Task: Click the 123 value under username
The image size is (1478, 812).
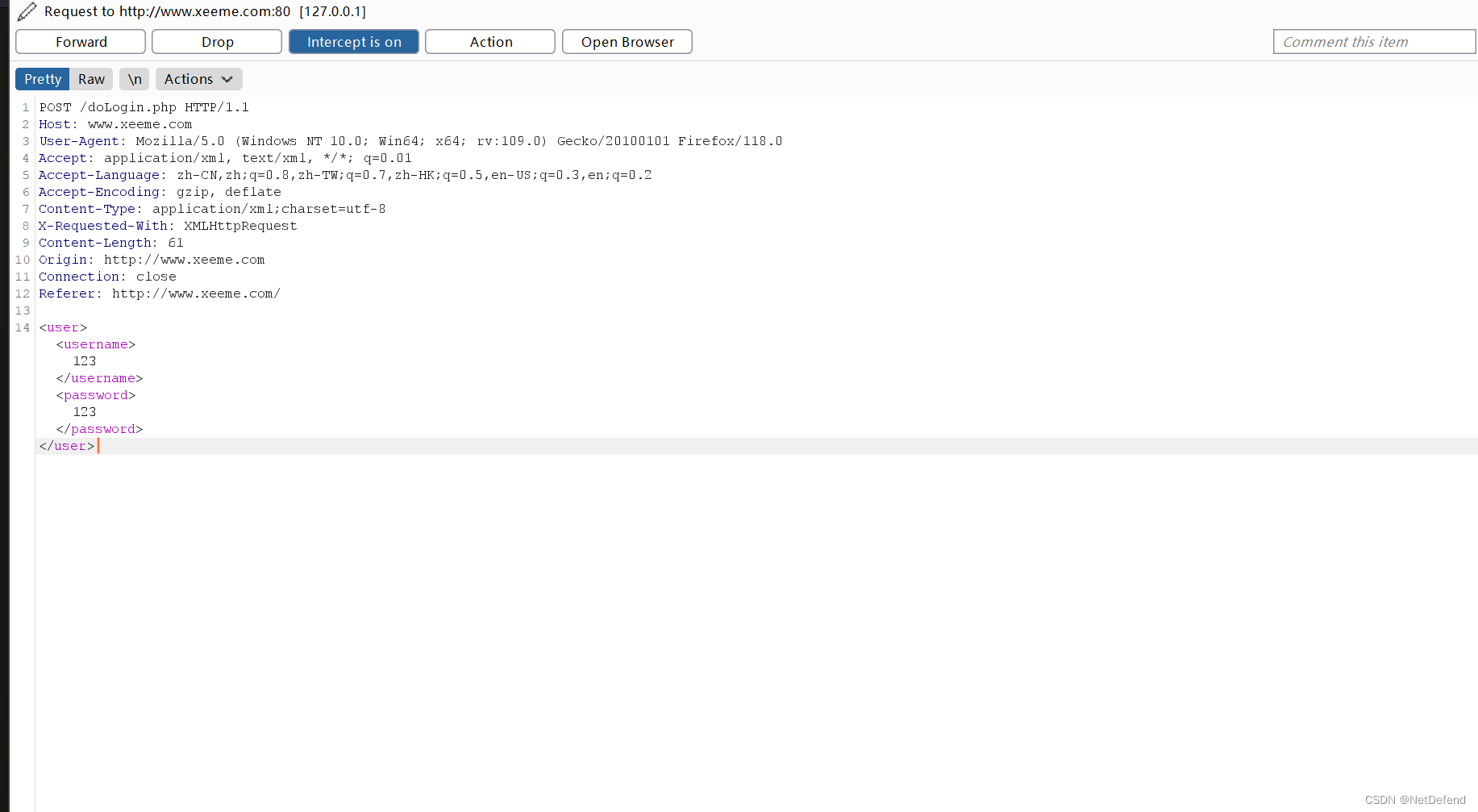Action: coord(85,361)
